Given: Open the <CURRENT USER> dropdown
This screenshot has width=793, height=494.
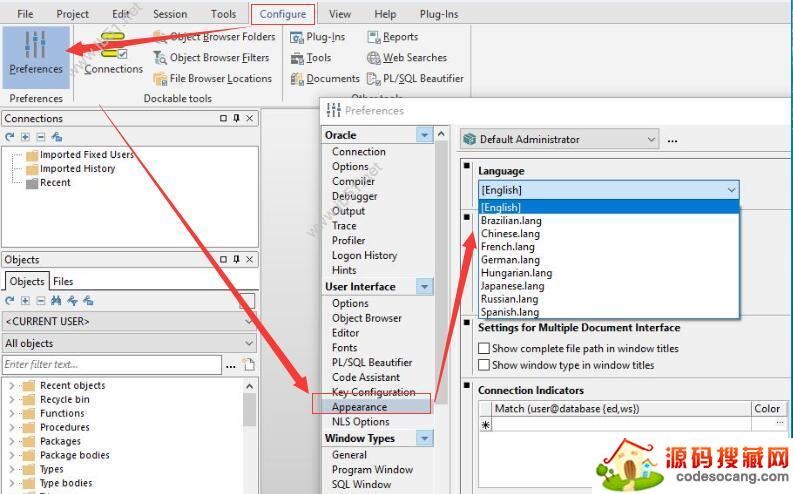Looking at the screenshot, I should [129, 322].
